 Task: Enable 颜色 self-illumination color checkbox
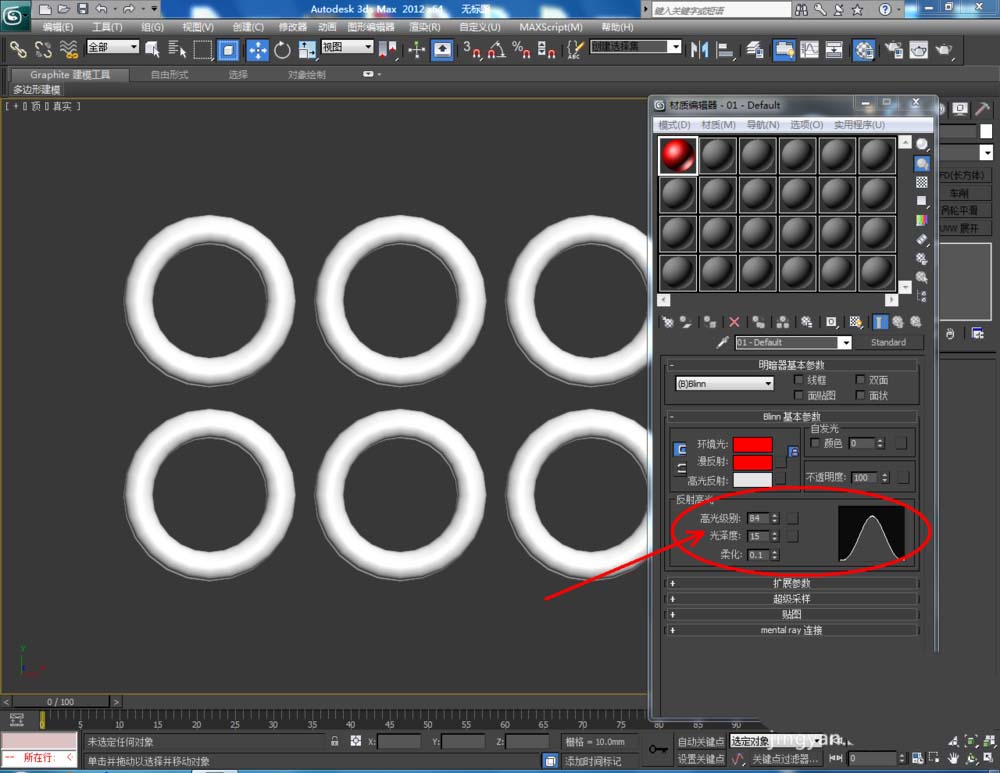(815, 443)
